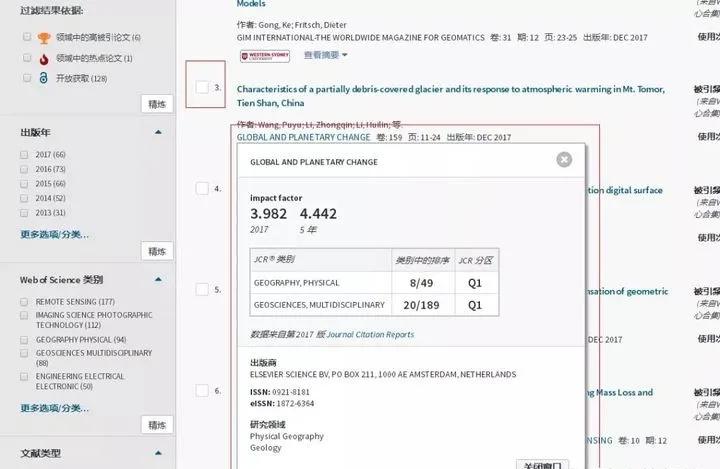The width and height of the screenshot is (720, 469).
Task: Select publication year 2016 (73) checkbox
Action: pyautogui.click(x=24, y=170)
